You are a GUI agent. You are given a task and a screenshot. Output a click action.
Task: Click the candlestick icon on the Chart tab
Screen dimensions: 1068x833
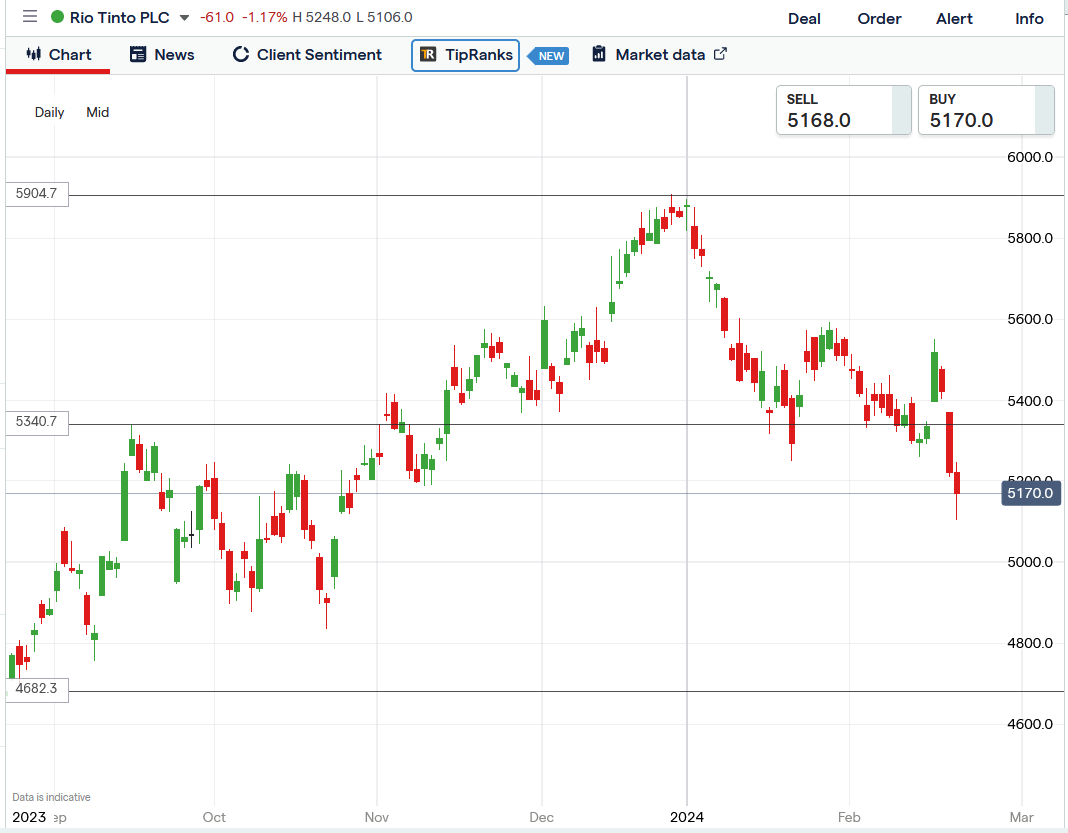[x=33, y=54]
